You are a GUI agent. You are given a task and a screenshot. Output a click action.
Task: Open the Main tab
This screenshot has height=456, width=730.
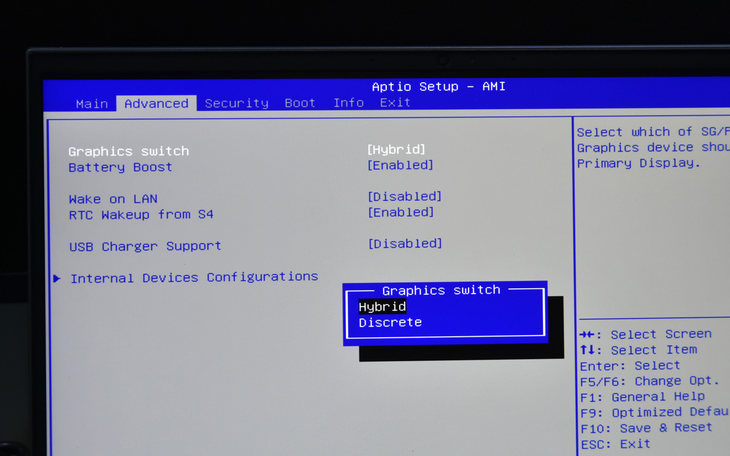[x=92, y=103]
